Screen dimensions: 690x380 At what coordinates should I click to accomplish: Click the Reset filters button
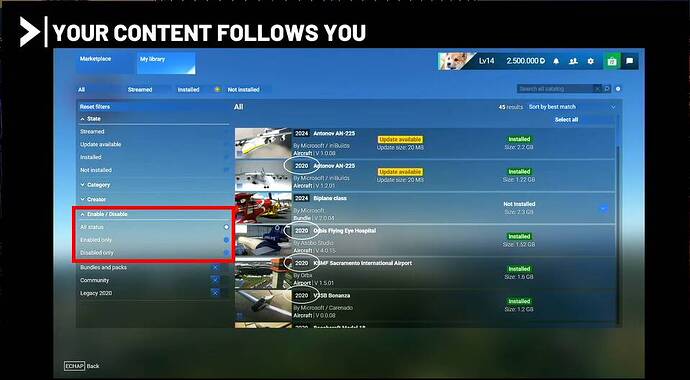(x=95, y=107)
